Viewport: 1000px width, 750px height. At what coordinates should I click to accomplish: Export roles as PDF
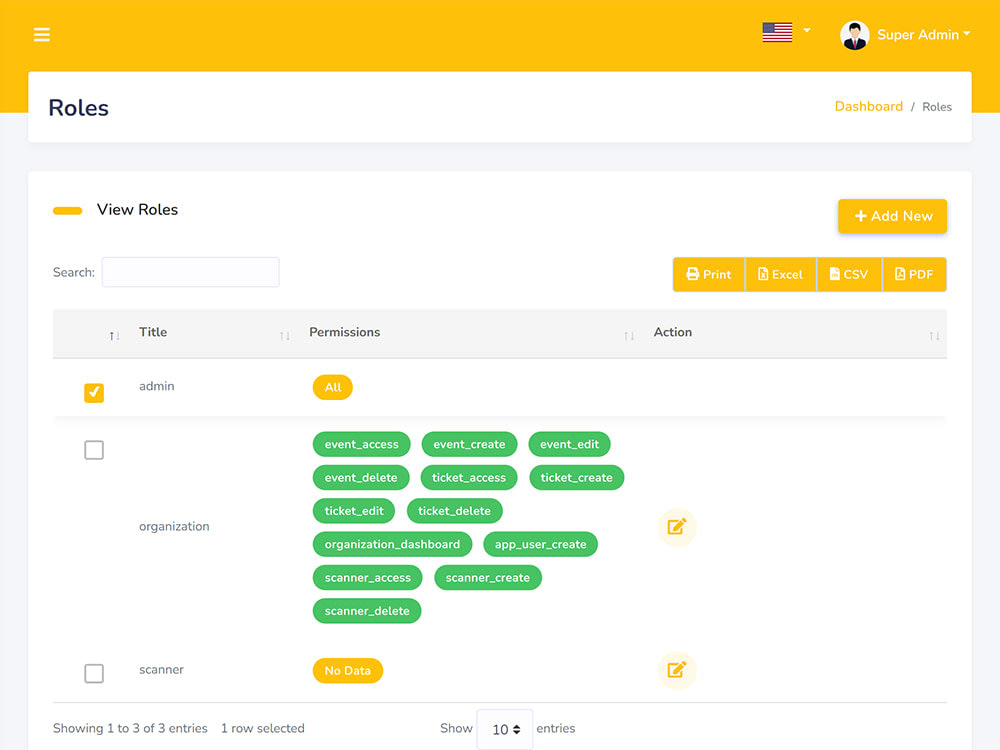[914, 274]
